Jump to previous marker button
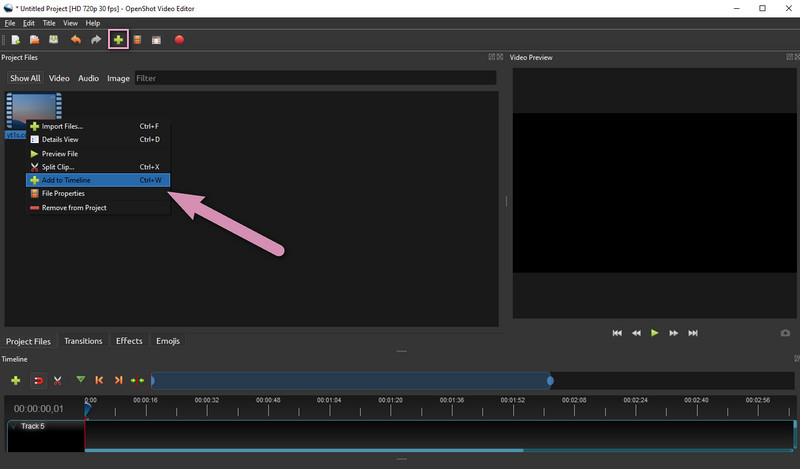The image size is (800, 469). click(x=99, y=380)
